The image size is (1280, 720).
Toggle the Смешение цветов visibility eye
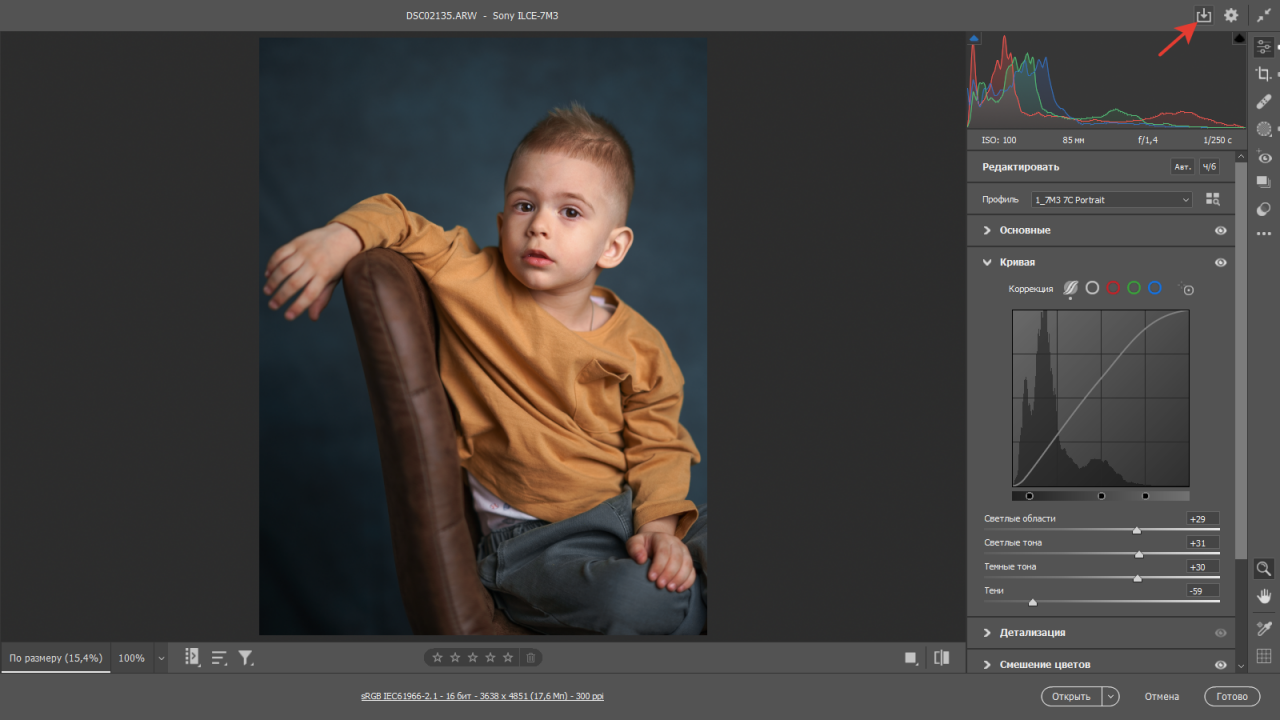click(1220, 664)
